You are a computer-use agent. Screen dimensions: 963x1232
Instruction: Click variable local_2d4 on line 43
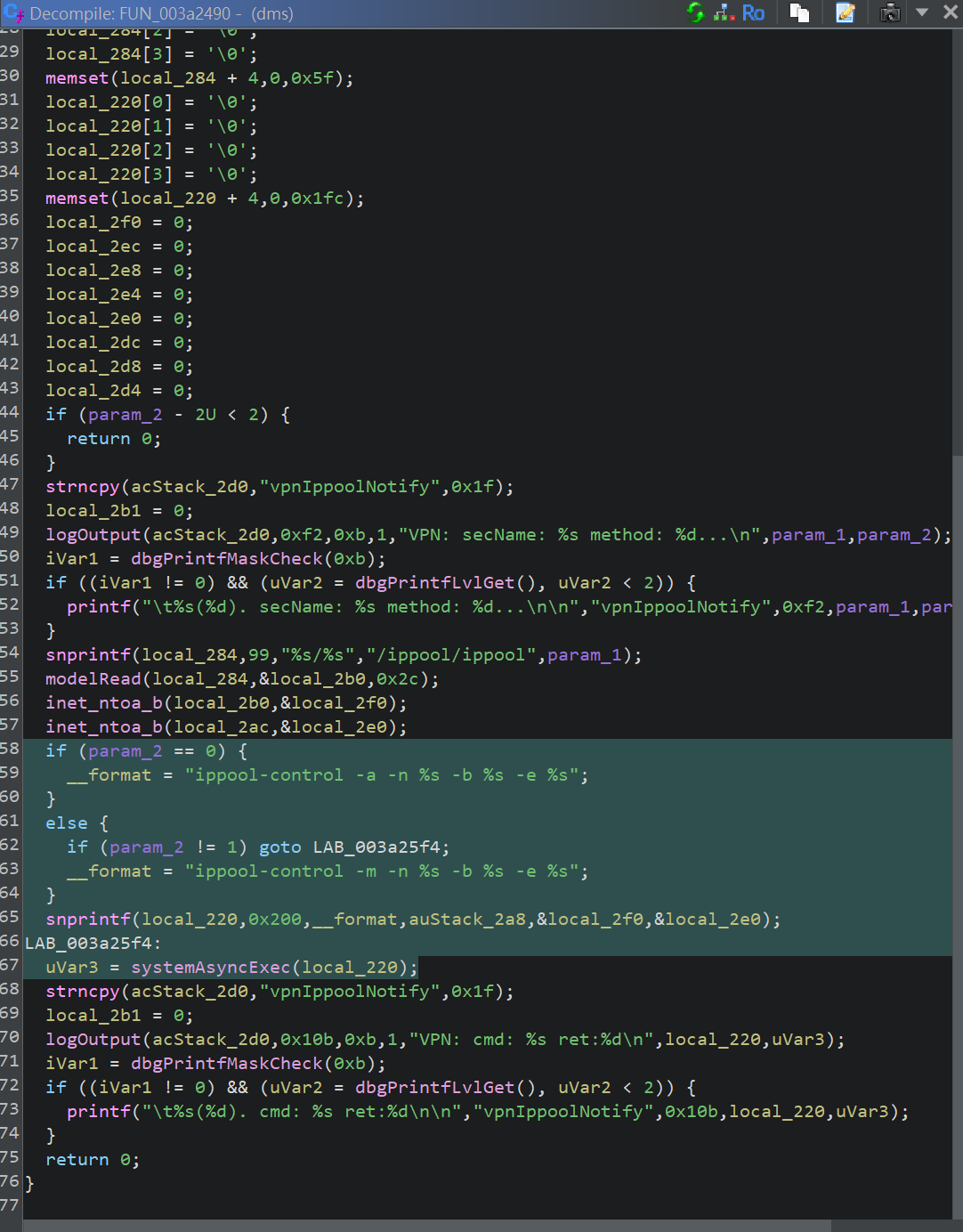tap(93, 391)
